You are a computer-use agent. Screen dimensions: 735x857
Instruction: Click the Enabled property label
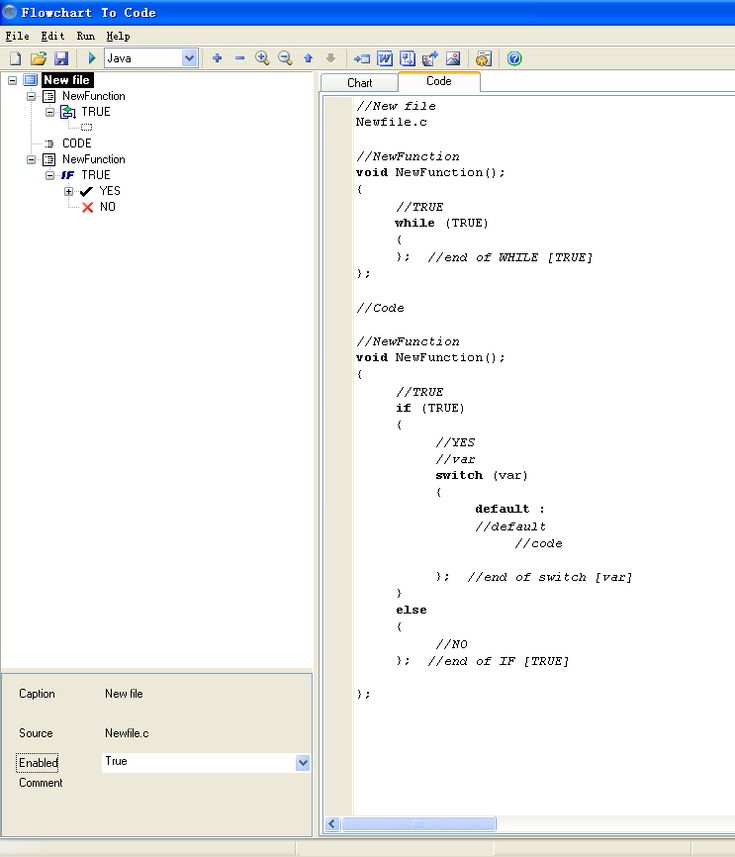pos(37,763)
